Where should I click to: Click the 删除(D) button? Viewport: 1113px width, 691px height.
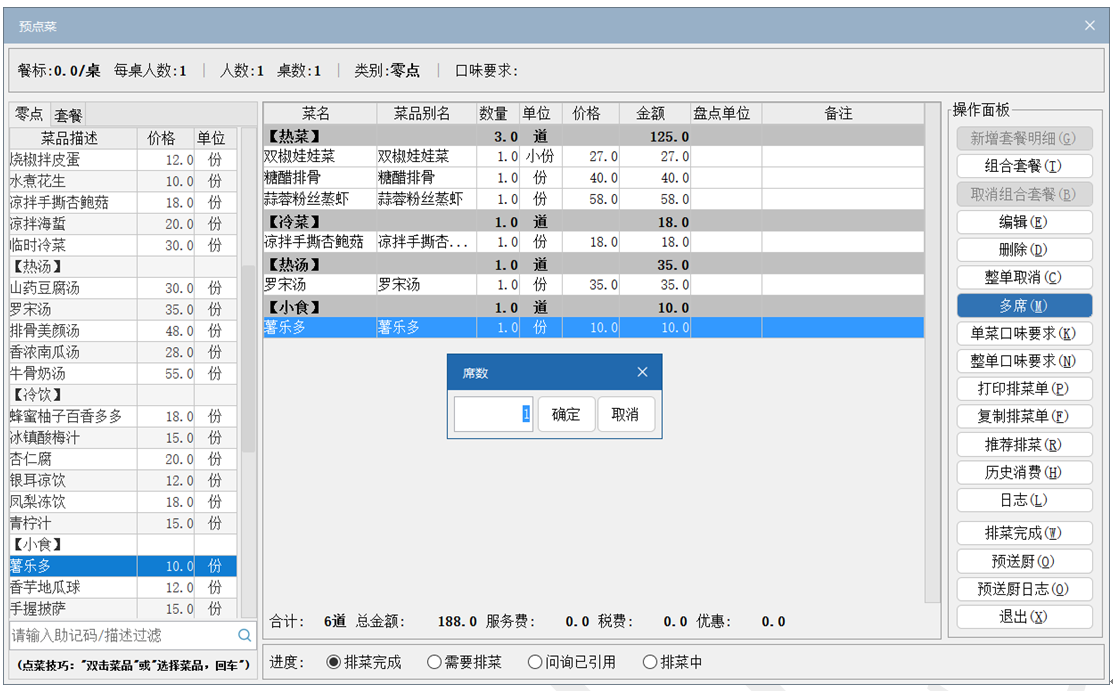pyautogui.click(x=1024, y=250)
